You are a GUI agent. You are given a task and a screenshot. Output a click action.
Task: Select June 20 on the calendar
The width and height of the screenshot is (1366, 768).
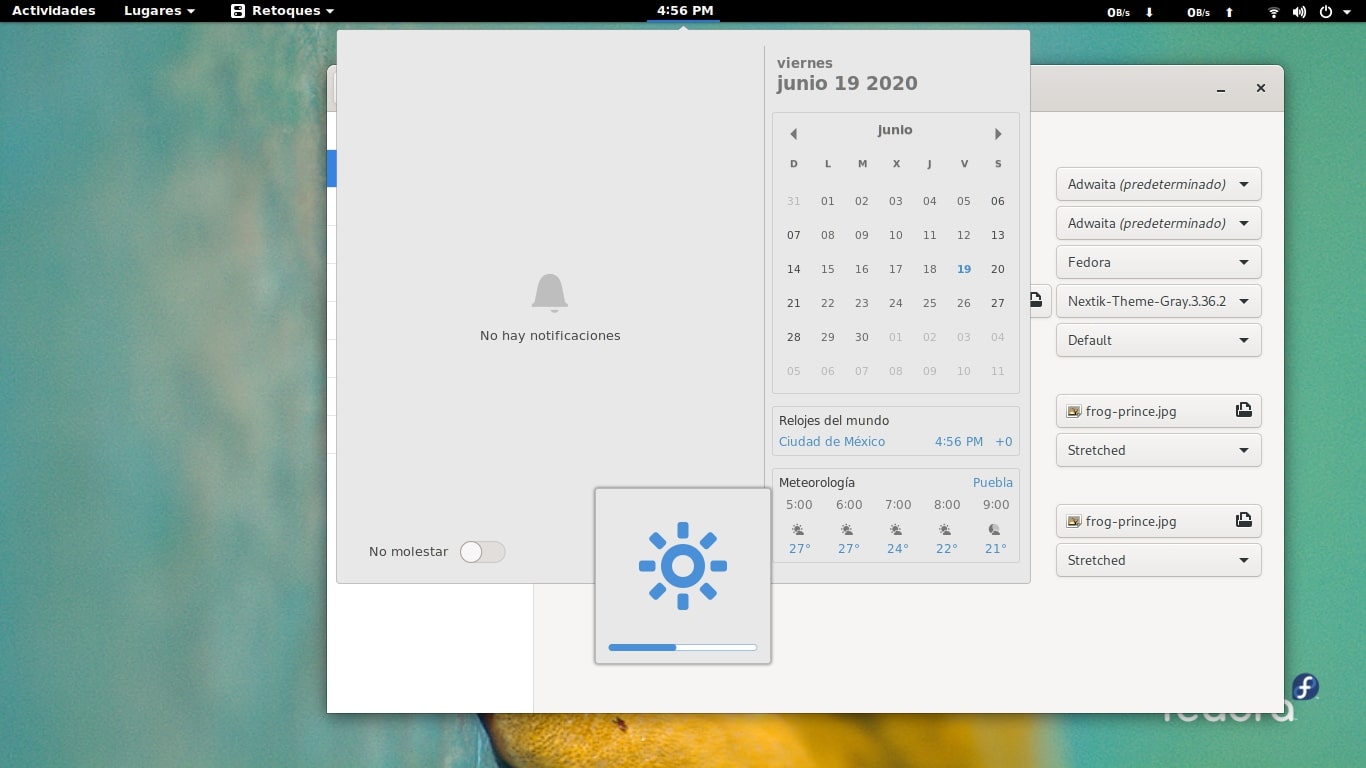997,269
